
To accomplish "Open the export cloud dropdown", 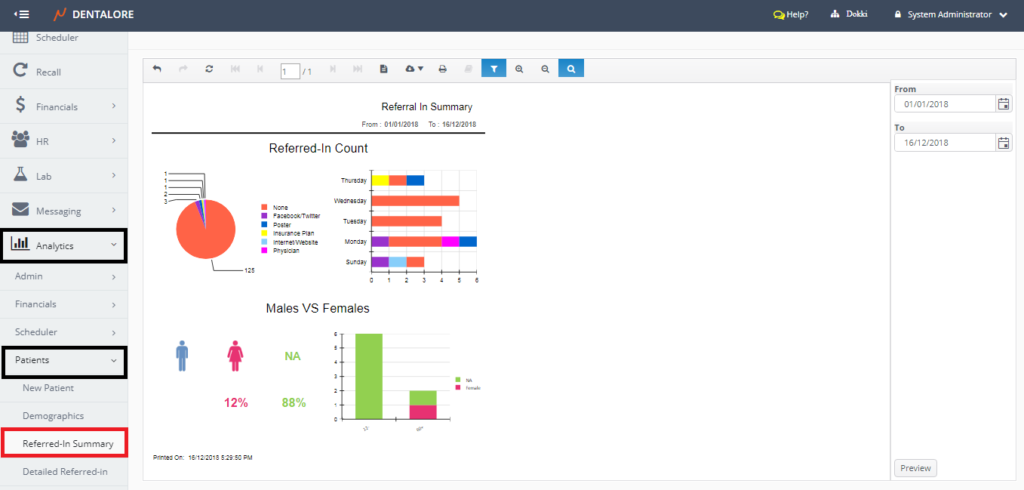I will (x=414, y=69).
